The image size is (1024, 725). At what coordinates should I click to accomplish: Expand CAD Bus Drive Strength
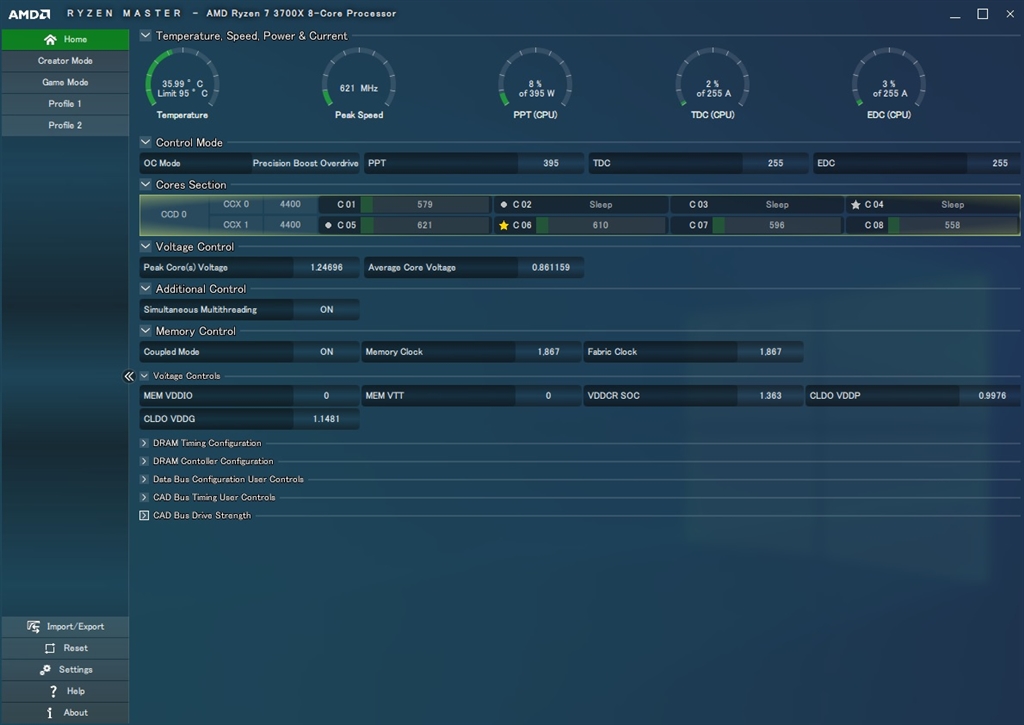coord(144,515)
